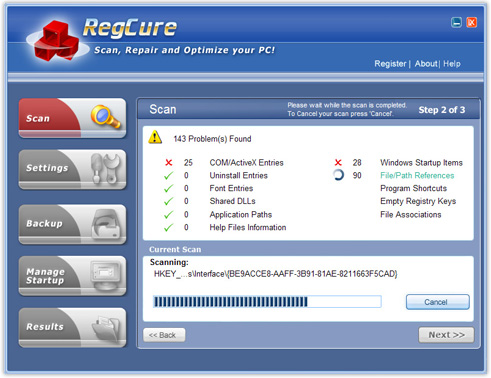Click the spinning loader beside File/Path References
The image size is (491, 378).
tap(338, 175)
